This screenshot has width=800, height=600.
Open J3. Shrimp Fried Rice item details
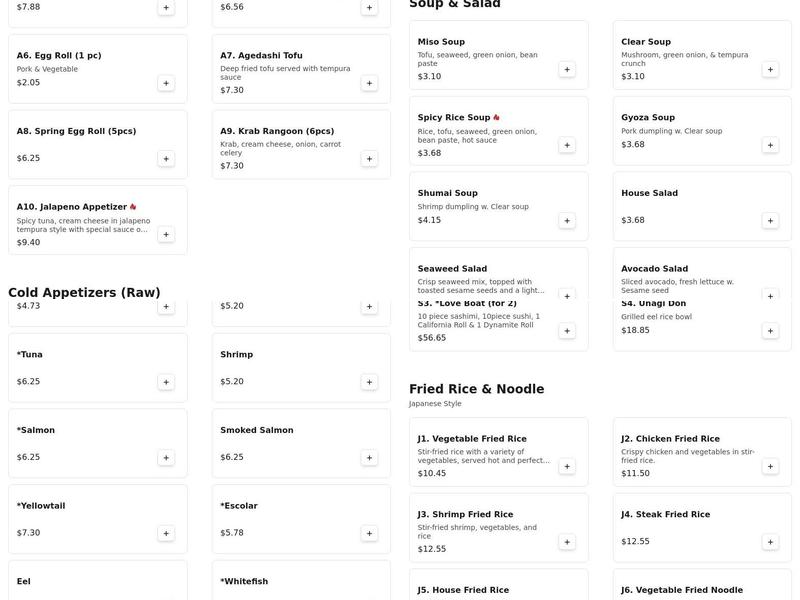point(465,514)
